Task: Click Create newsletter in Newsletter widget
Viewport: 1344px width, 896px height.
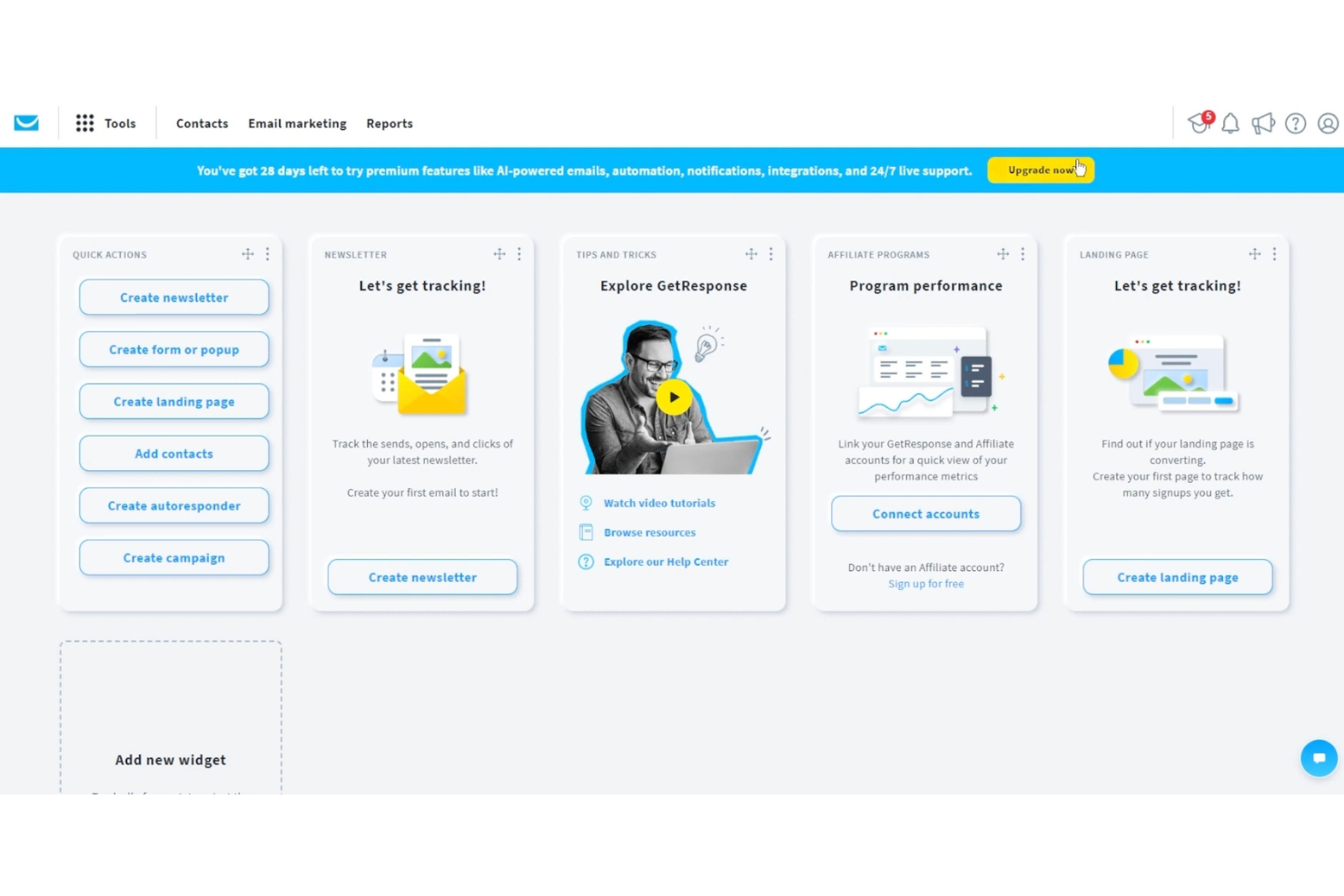Action: 422,577
